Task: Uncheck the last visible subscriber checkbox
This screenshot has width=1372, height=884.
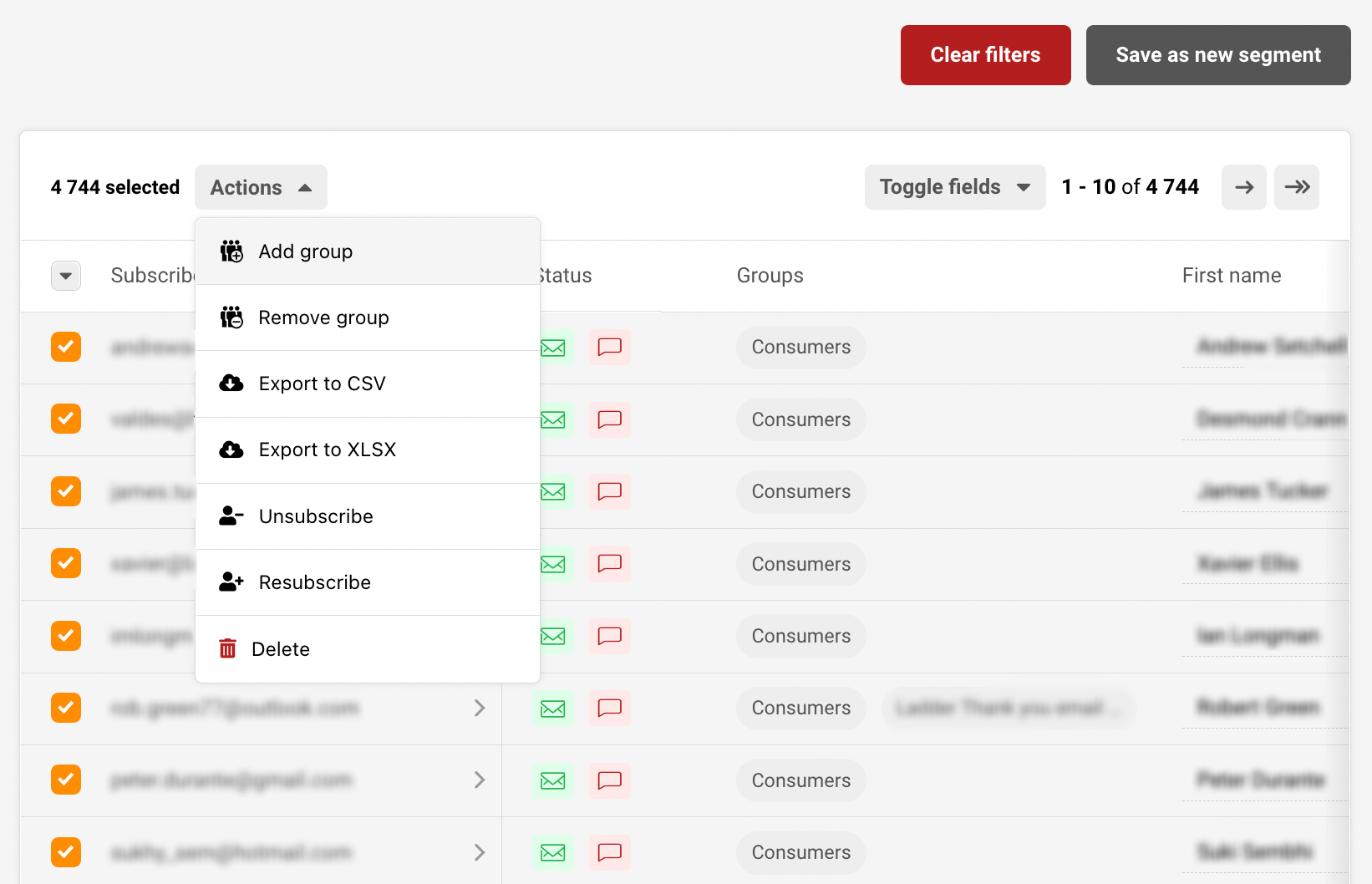Action: pos(66,852)
